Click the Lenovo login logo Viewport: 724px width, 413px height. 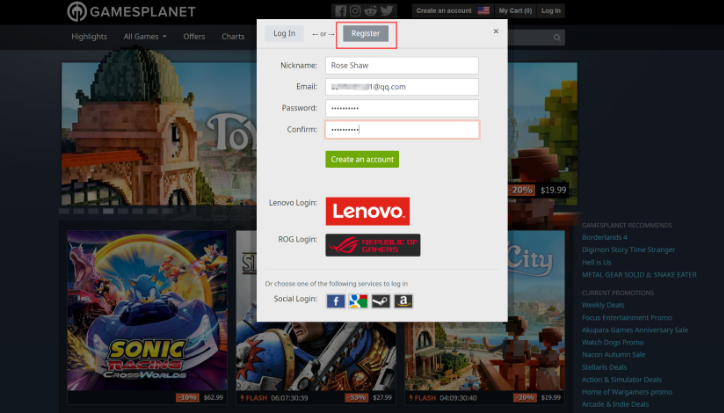pos(368,211)
